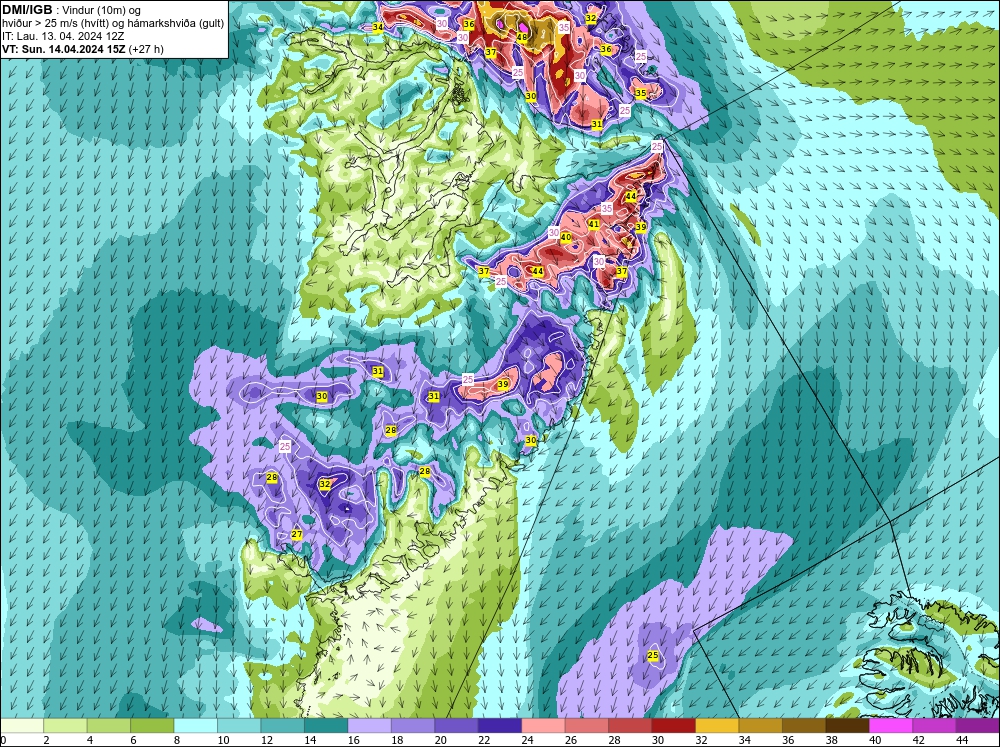This screenshot has width=1000, height=747.
Task: Select the yellow '40' gust label on the map
Action: point(566,237)
